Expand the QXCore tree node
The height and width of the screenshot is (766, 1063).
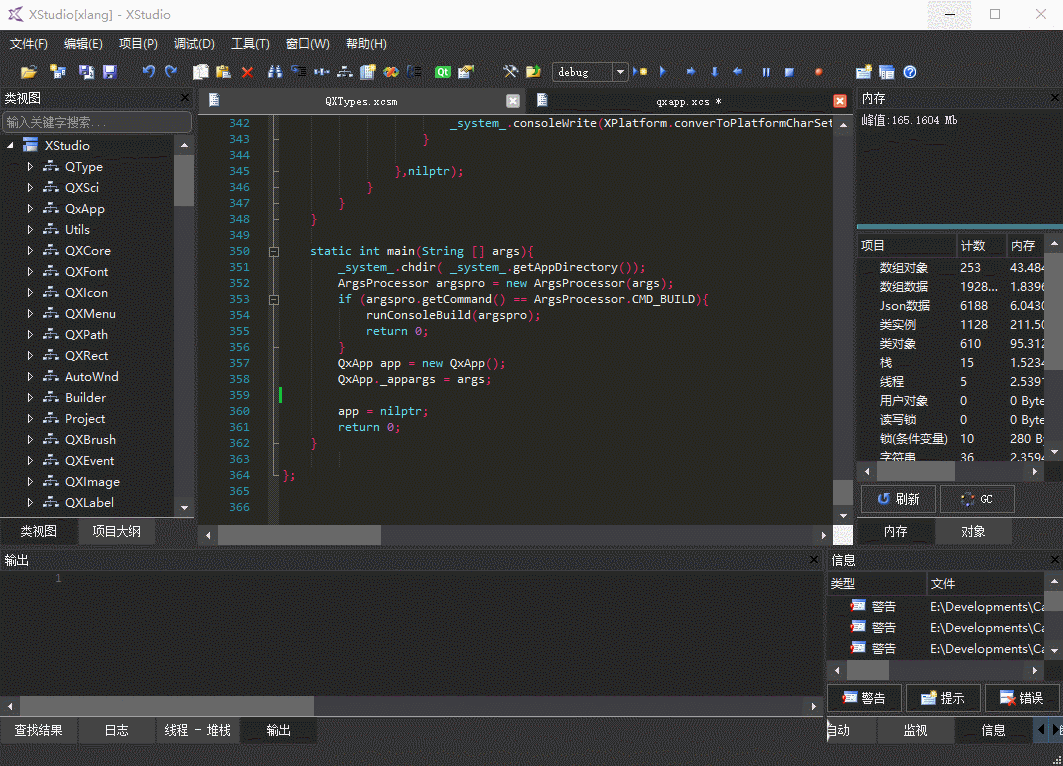[30, 251]
